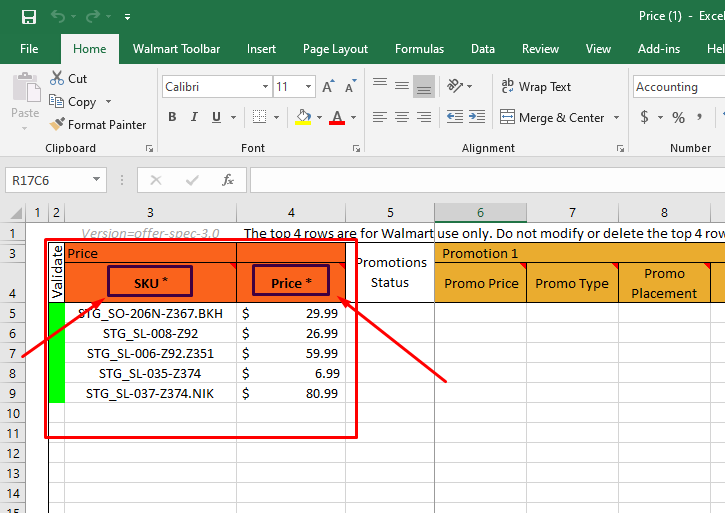Click the Orientation text angle icon
This screenshot has width=725, height=513.
point(455,87)
